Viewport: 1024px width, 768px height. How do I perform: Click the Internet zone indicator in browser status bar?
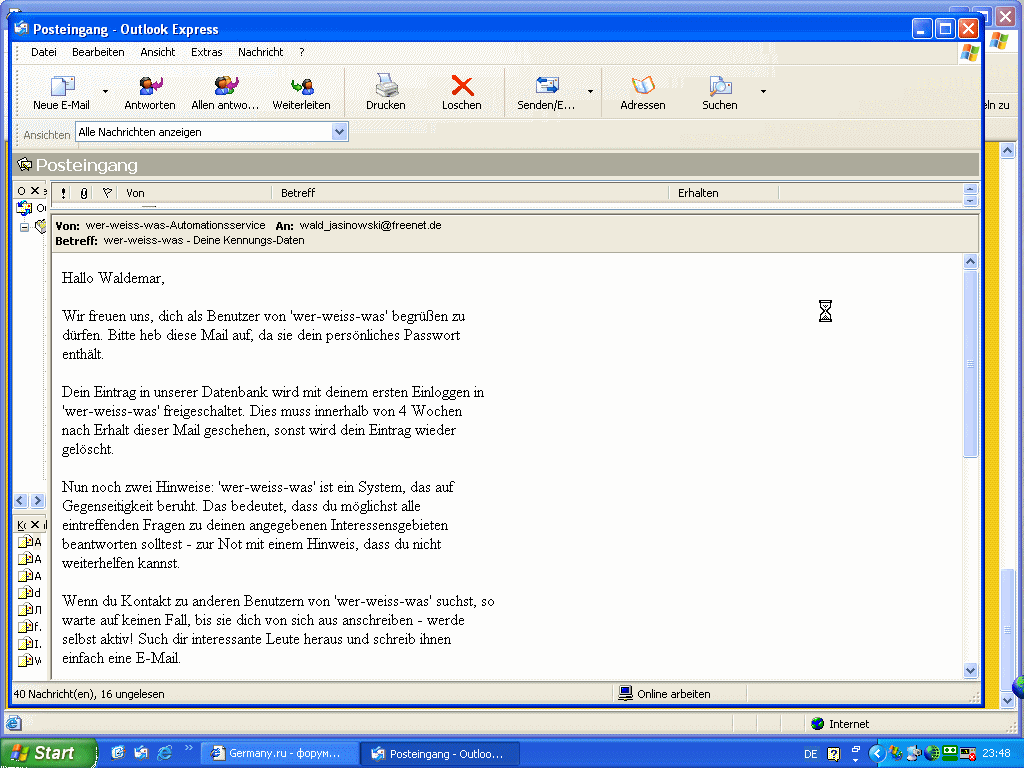pos(840,724)
